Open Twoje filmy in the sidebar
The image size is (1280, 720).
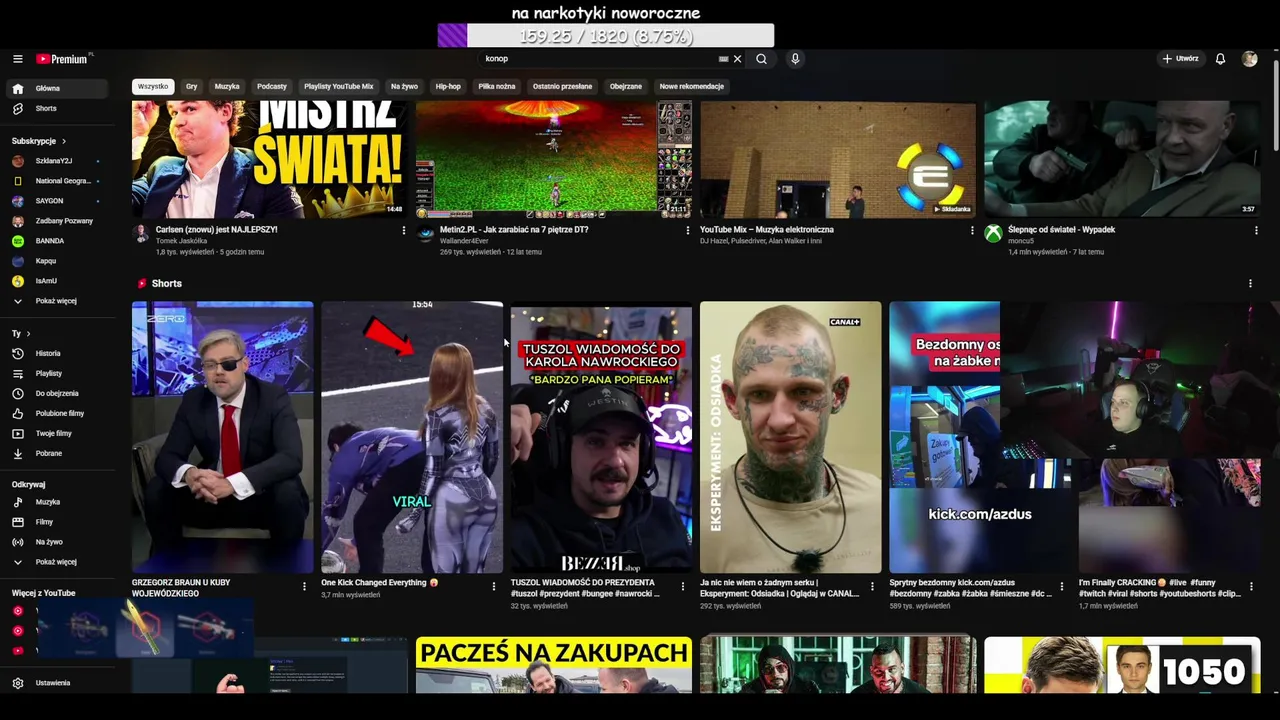(57, 433)
